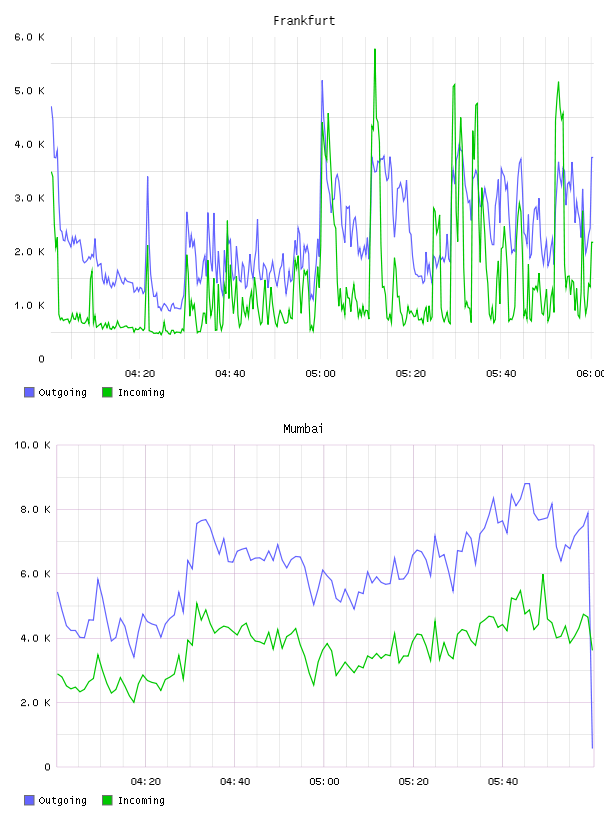Click the tallest green Incoming spike in Frankfurt chart
This screenshot has height=816, width=608.
(375, 50)
